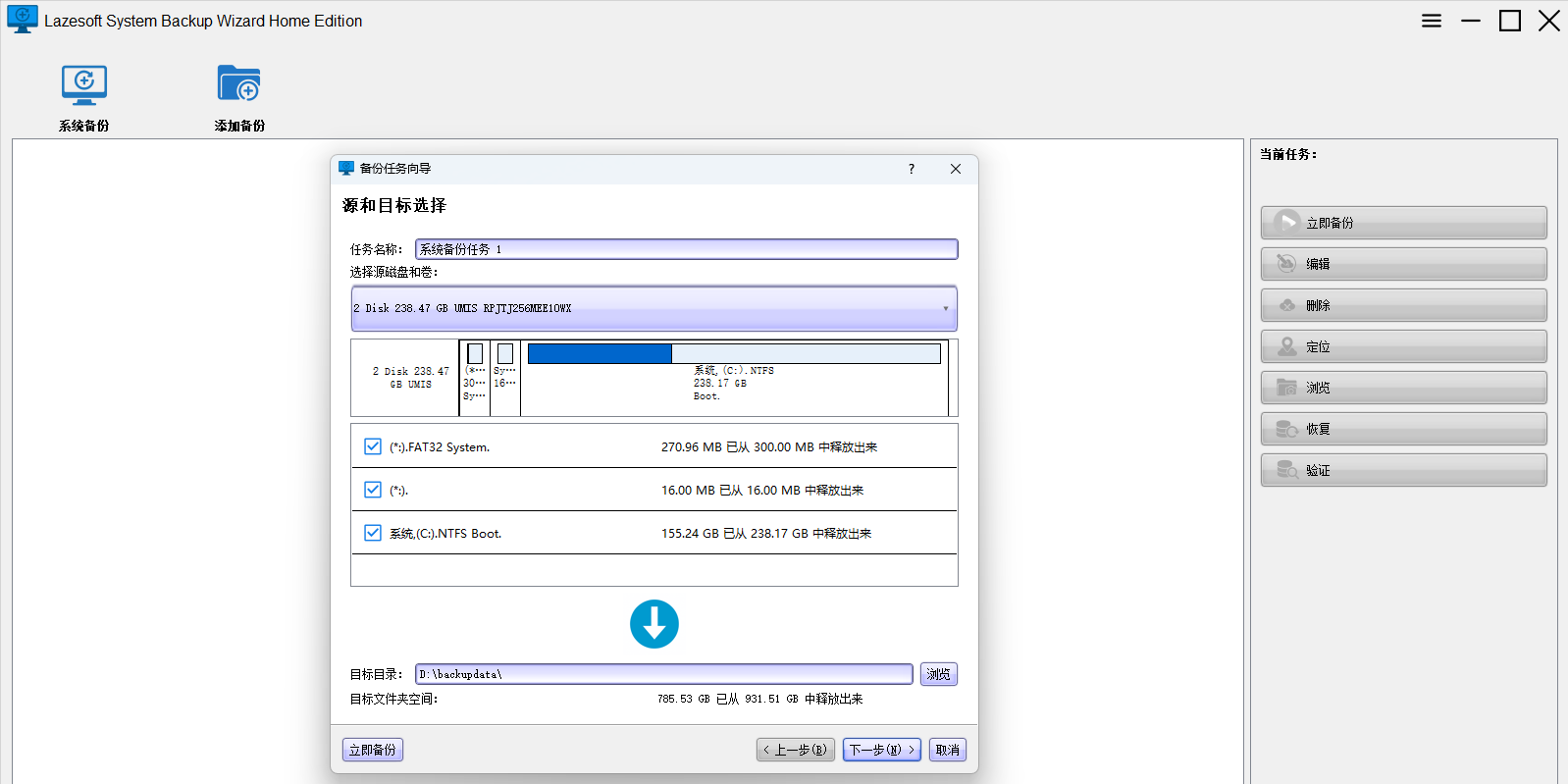Click 浏览 next to the target directory
This screenshot has width=1568, height=784.
[x=938, y=674]
